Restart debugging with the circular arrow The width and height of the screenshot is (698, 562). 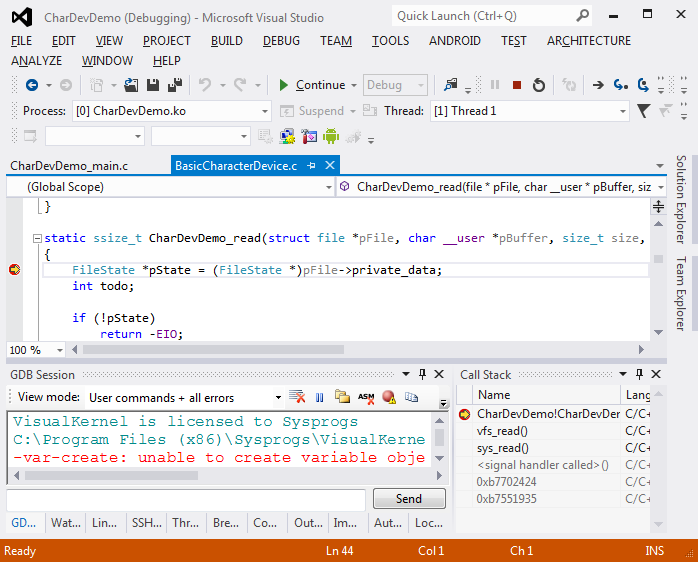(539, 85)
